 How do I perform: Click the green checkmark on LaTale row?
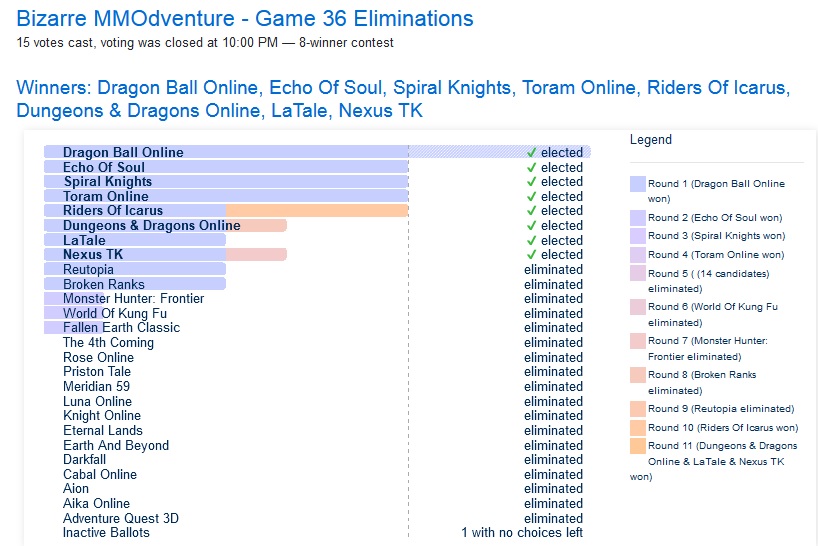532,240
